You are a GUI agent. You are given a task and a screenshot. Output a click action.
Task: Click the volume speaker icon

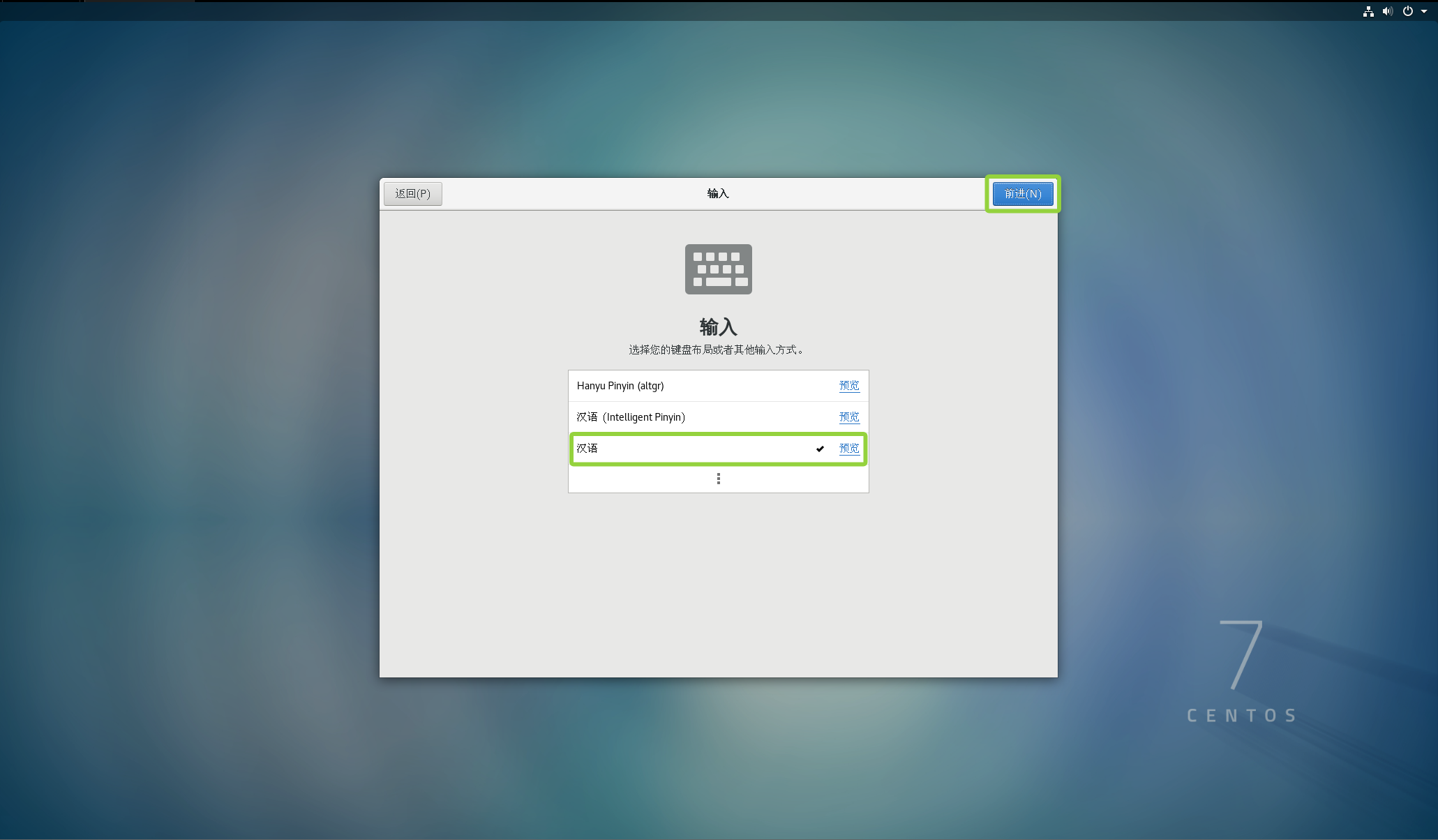click(x=1388, y=11)
